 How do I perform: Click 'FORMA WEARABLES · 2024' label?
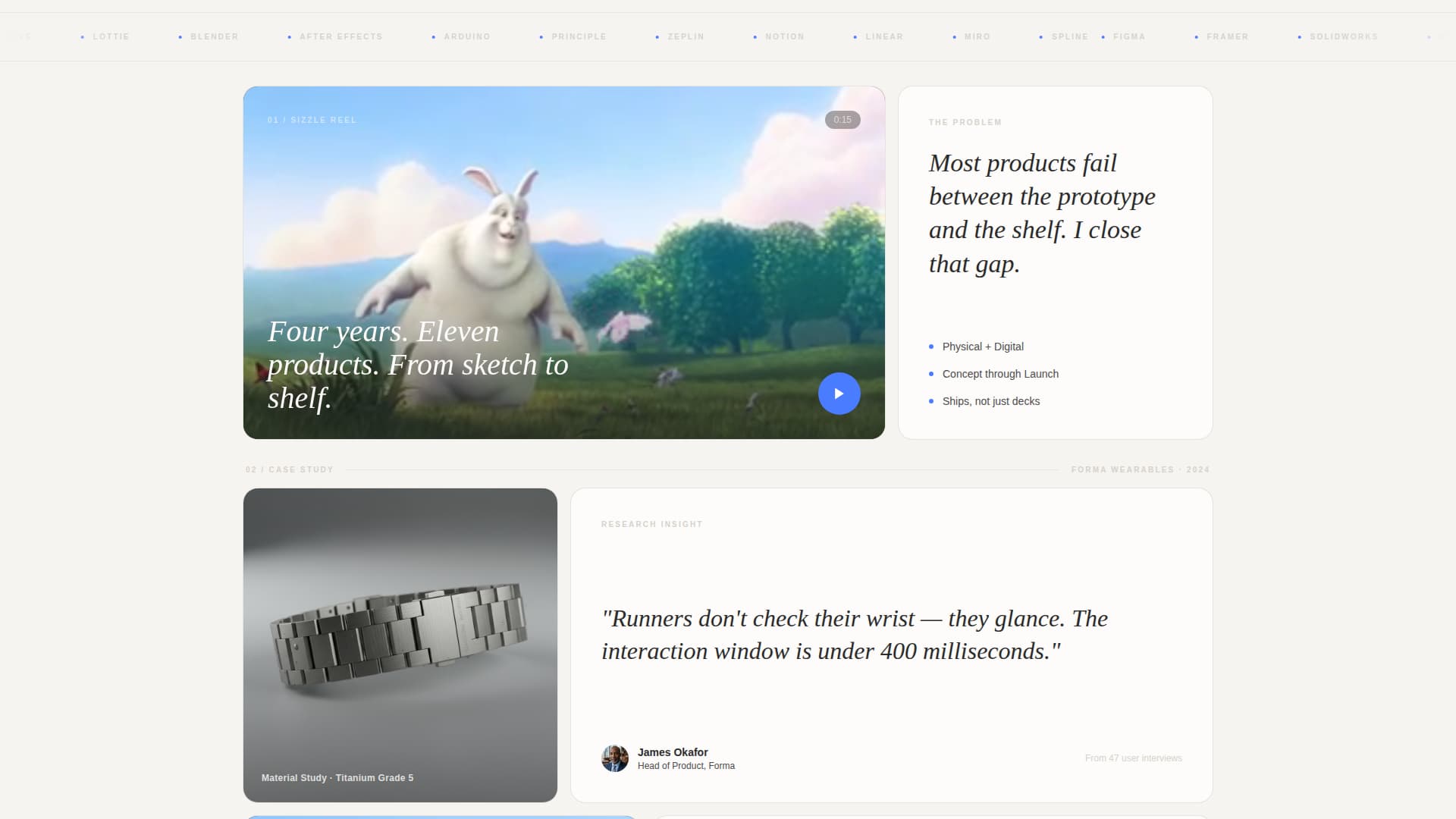tap(1141, 469)
